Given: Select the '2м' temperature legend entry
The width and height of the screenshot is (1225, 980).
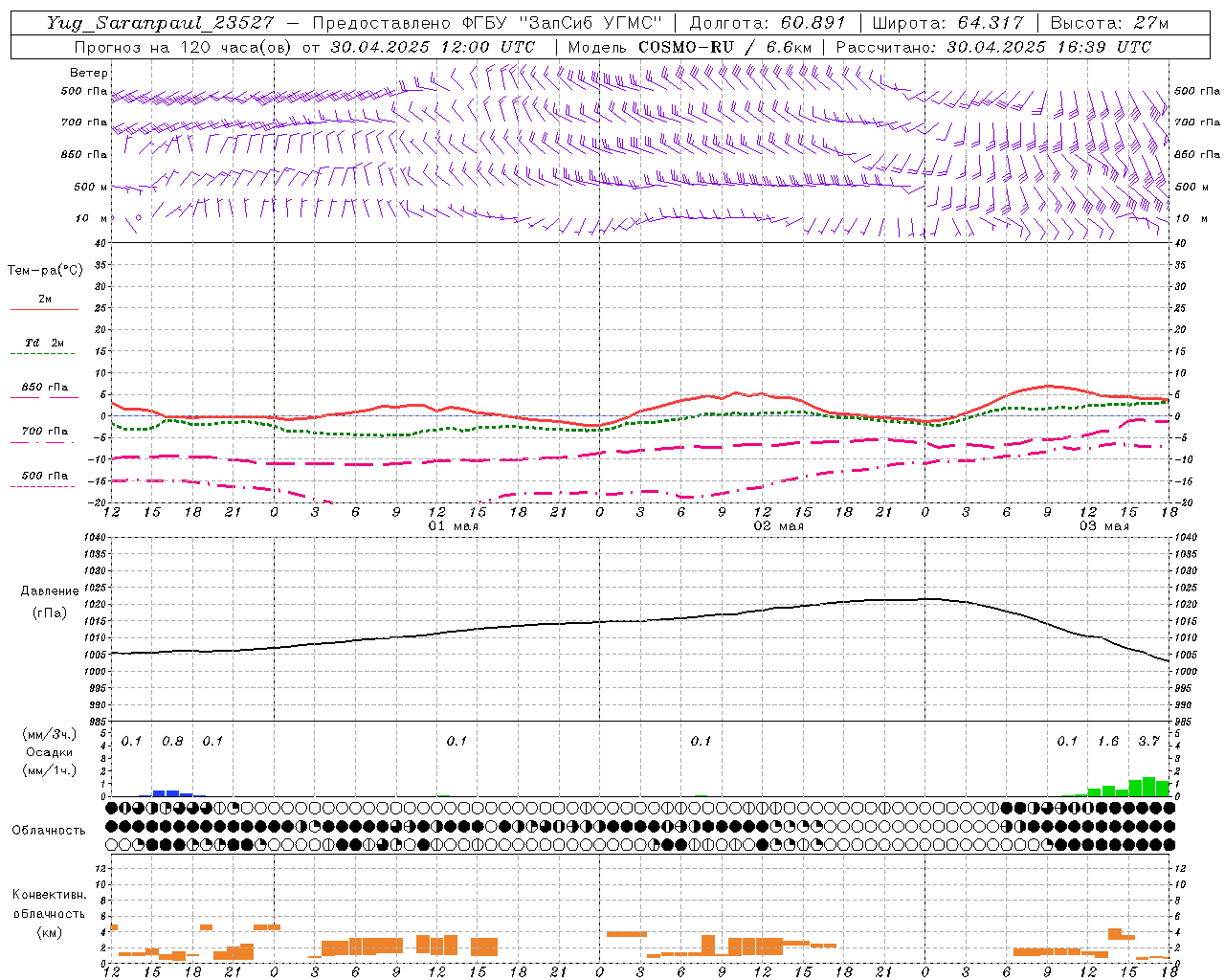Looking at the screenshot, I should 45,300.
